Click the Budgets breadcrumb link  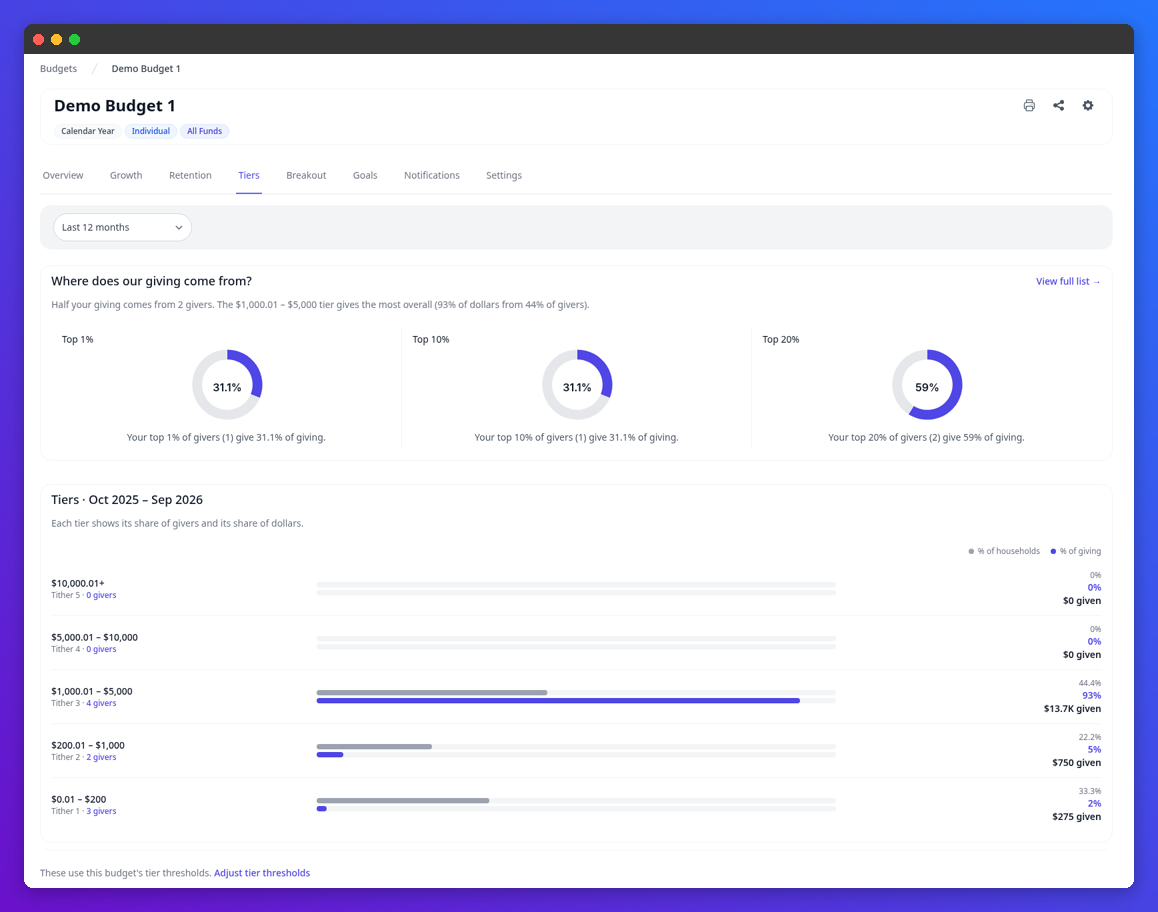tap(58, 69)
